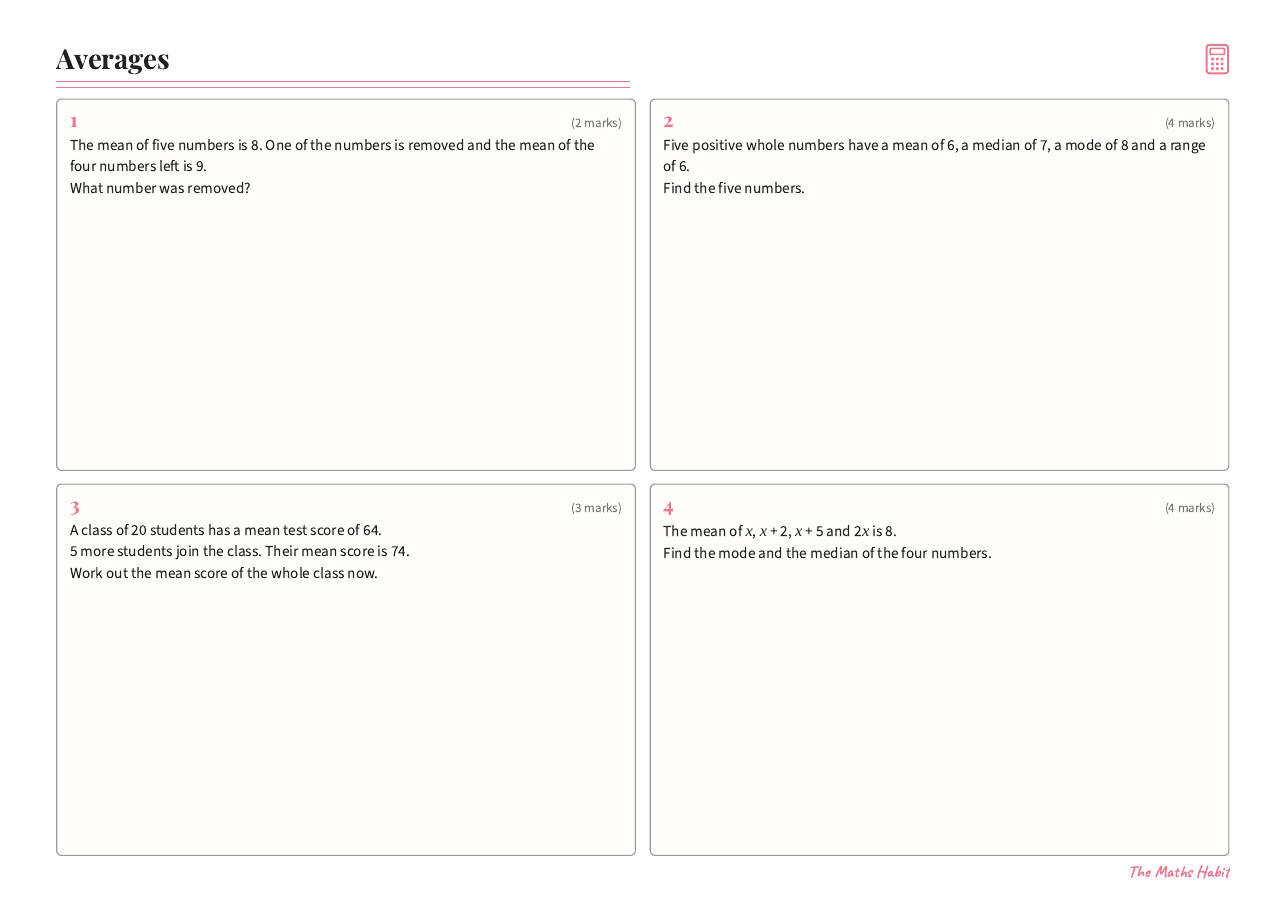Click "(4 marks)" in question 4
This screenshot has width=1287, height=909.
click(x=1190, y=508)
